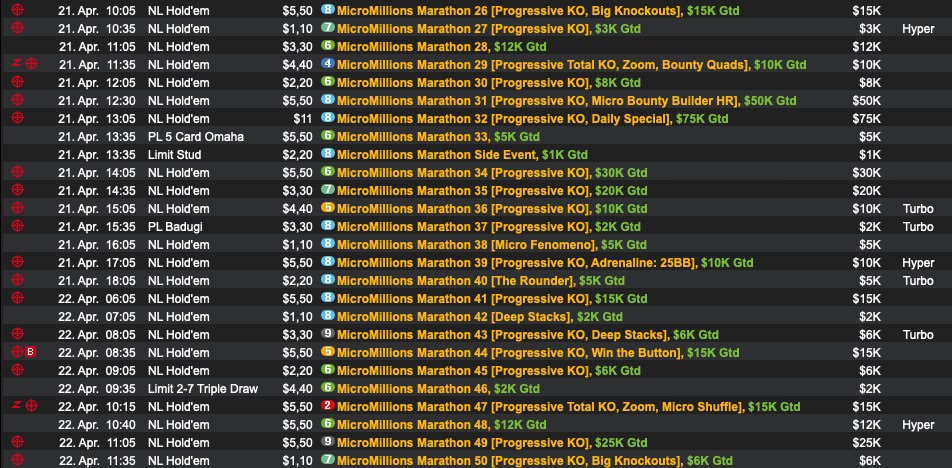Click Turbo speed label on Marathon 36 row
This screenshot has height=468, width=952.
coord(918,209)
